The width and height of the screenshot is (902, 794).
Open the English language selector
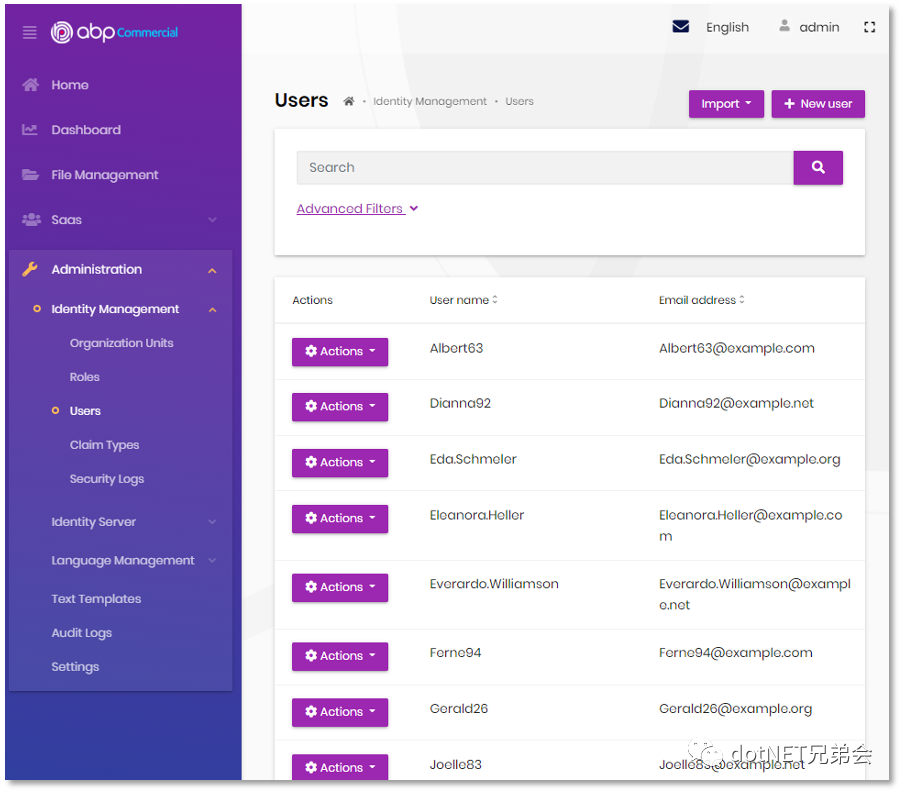tap(727, 27)
